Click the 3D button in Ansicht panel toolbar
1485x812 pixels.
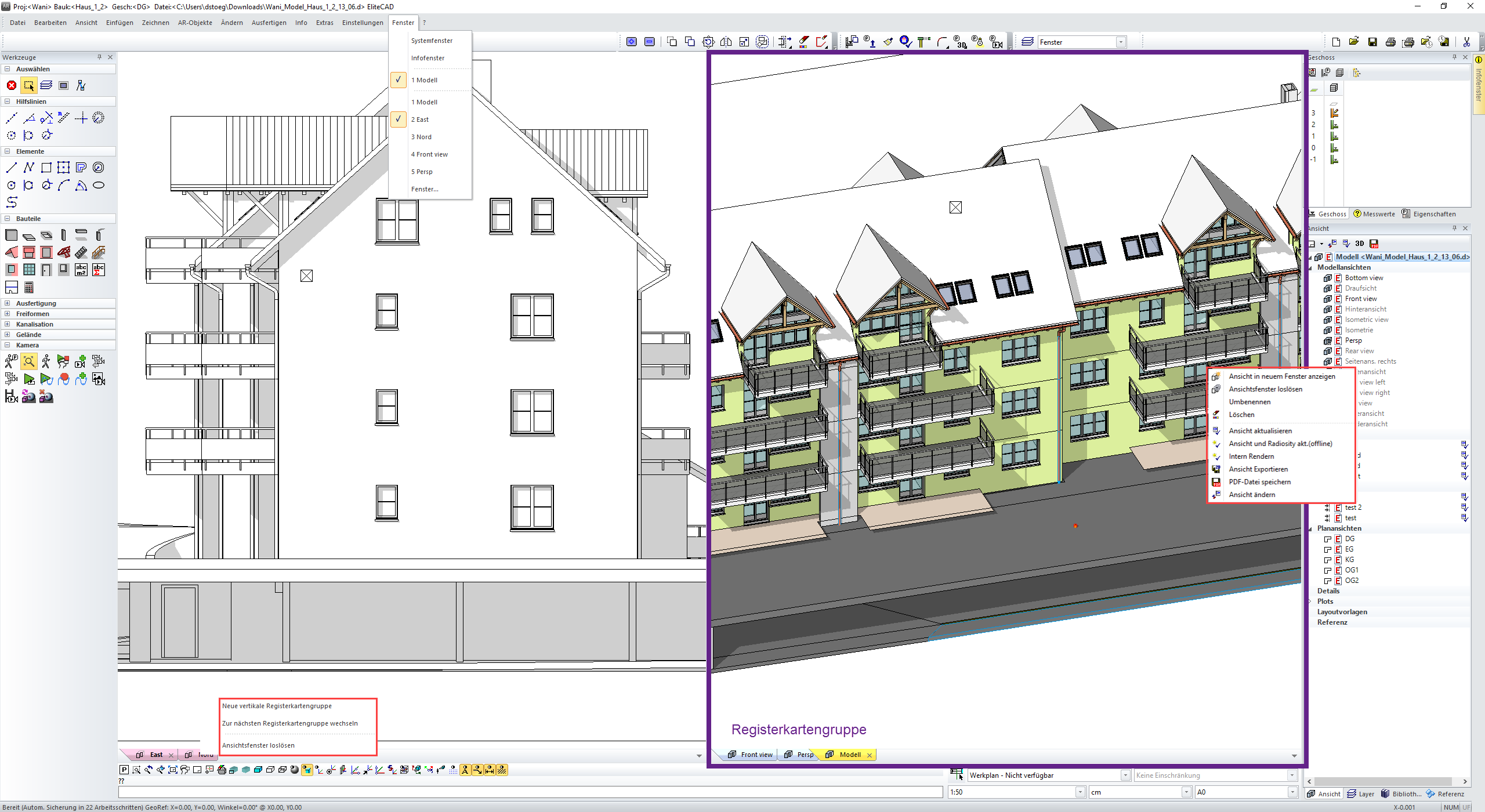[x=1360, y=244]
